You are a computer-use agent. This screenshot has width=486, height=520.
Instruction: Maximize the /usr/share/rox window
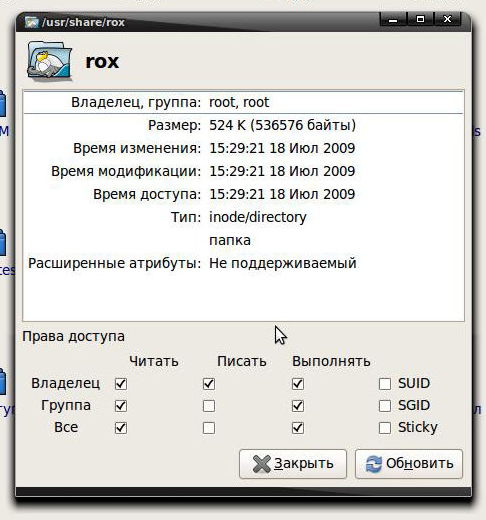(420, 19)
